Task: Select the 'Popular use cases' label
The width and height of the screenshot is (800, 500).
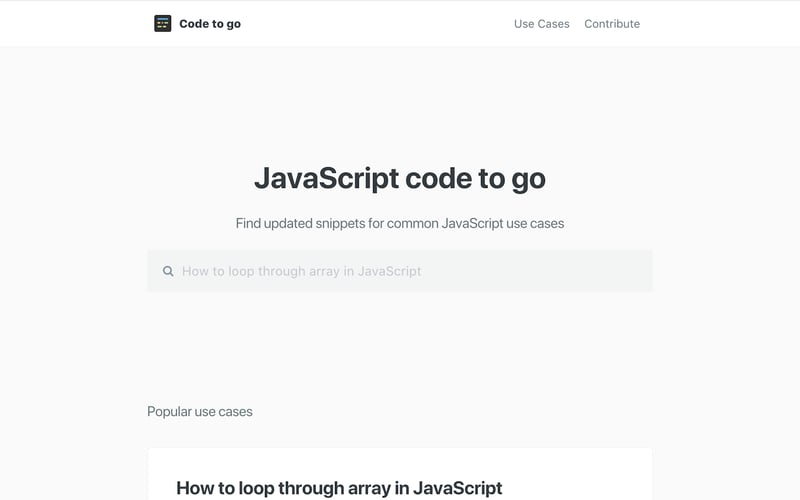Action: [199, 412]
